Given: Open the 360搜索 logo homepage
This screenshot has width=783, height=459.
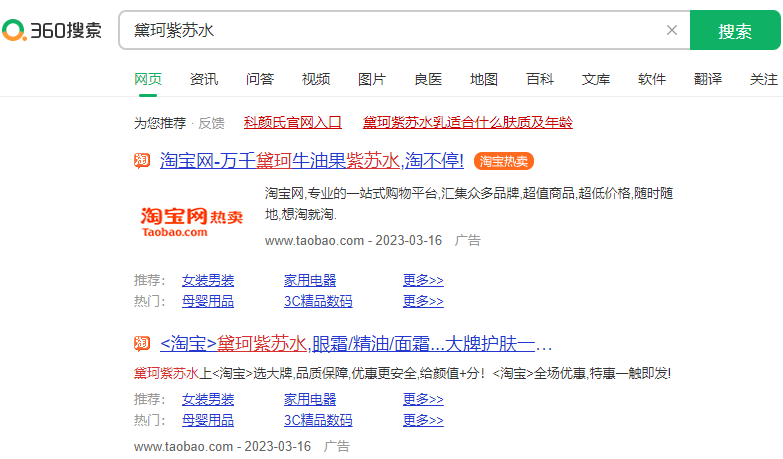Looking at the screenshot, I should [52, 30].
